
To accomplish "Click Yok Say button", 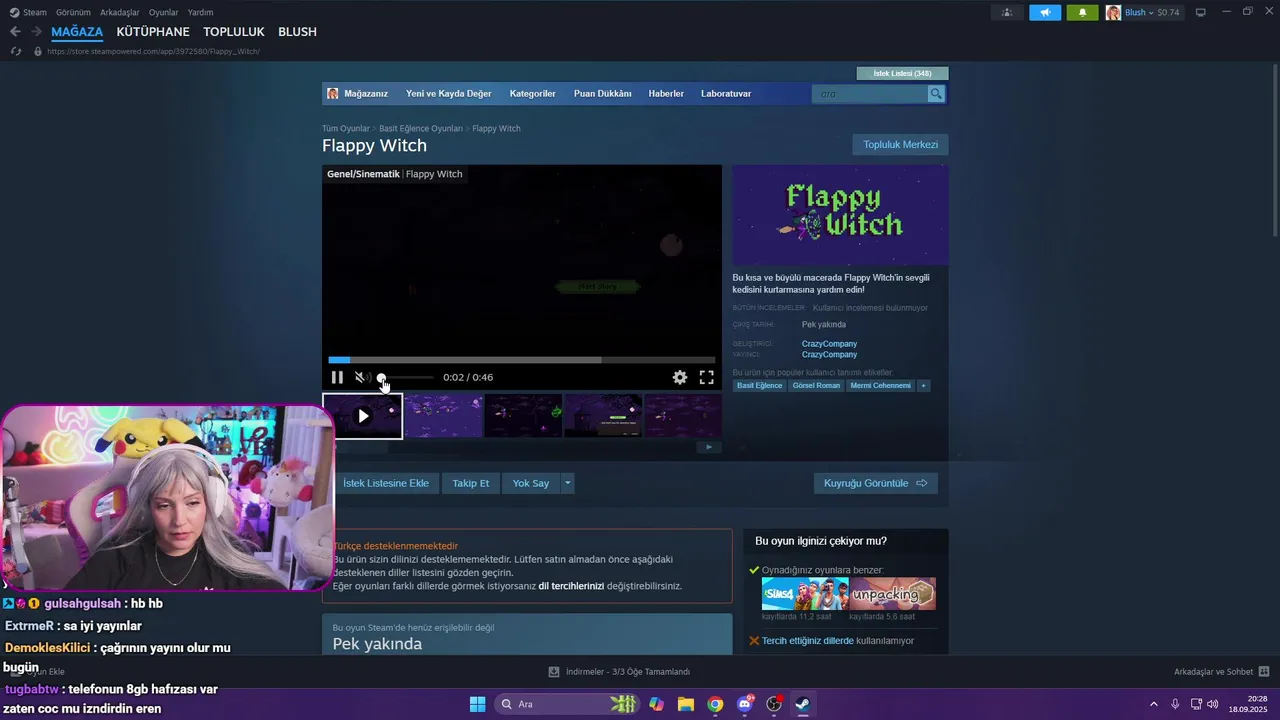I will [531, 483].
